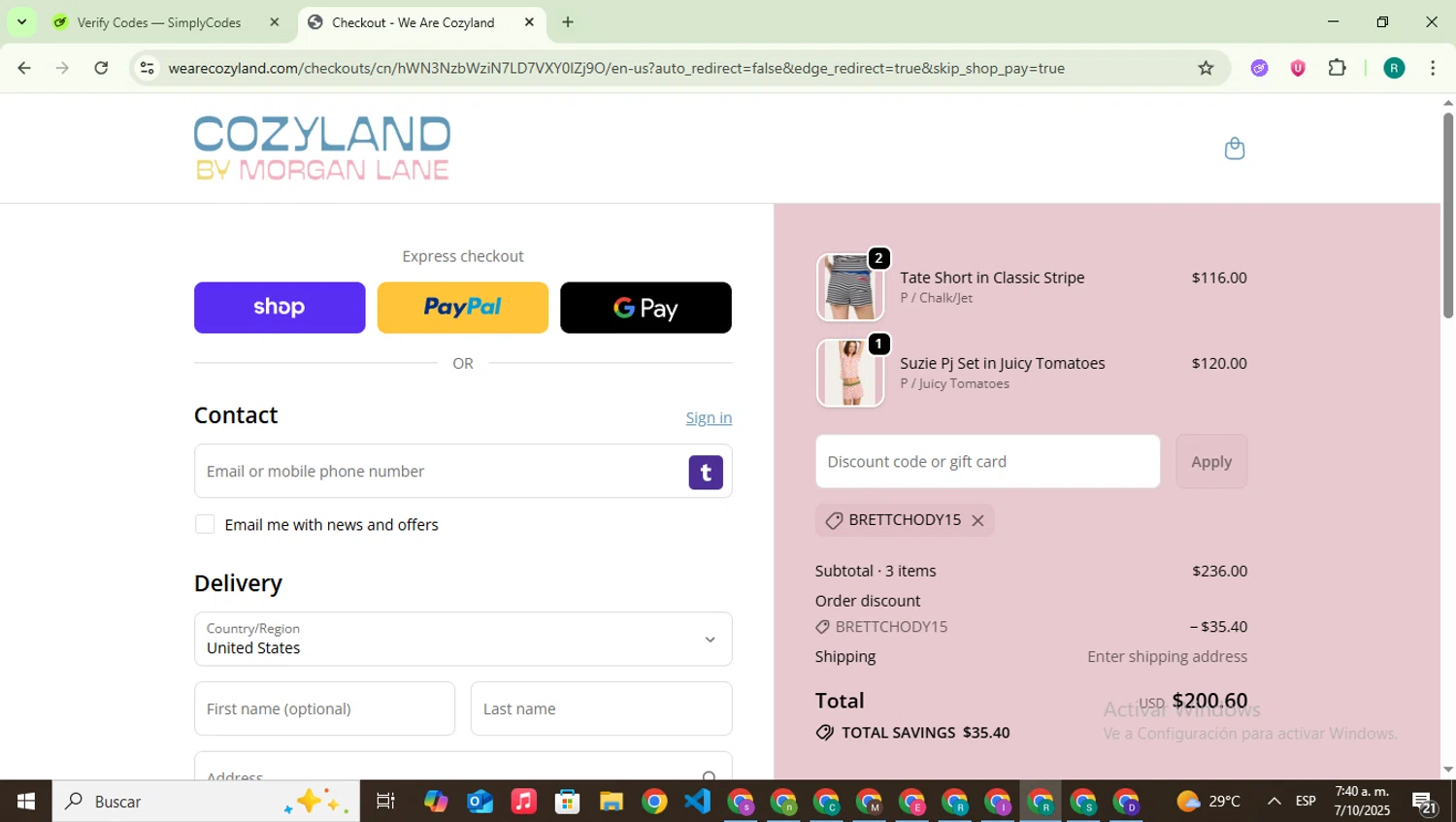
Task: Open the taskbar clock and date
Action: [1362, 802]
